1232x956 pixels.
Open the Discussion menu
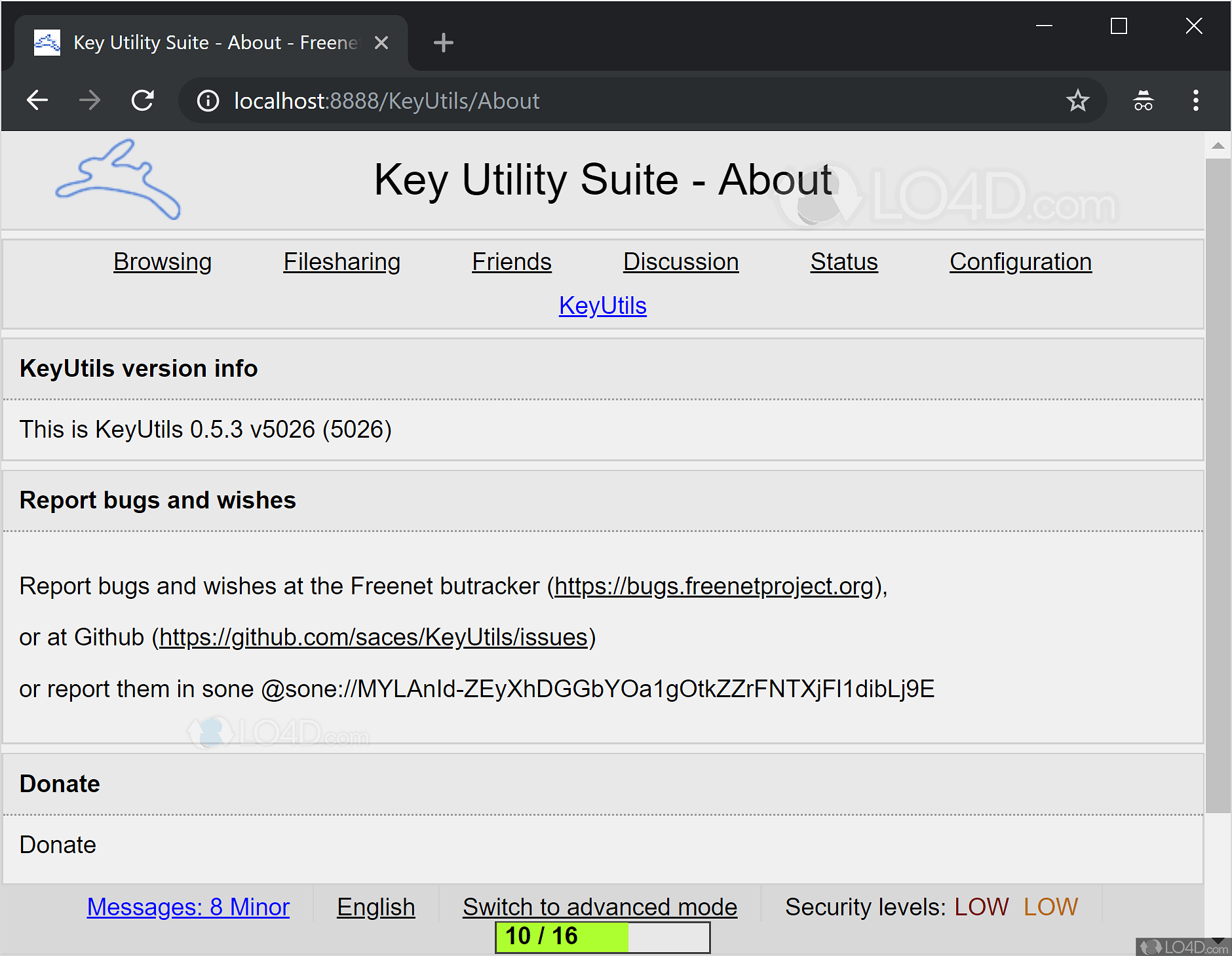(x=681, y=262)
